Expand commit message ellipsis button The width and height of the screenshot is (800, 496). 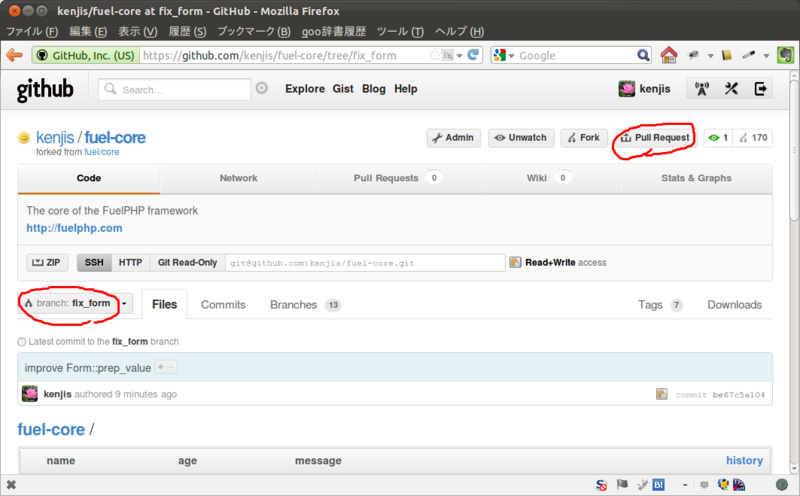click(166, 367)
